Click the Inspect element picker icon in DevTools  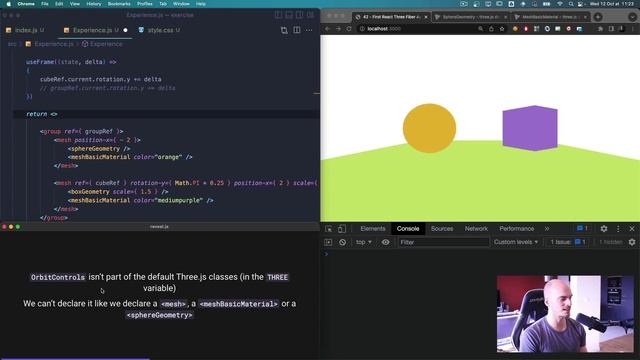click(x=329, y=229)
